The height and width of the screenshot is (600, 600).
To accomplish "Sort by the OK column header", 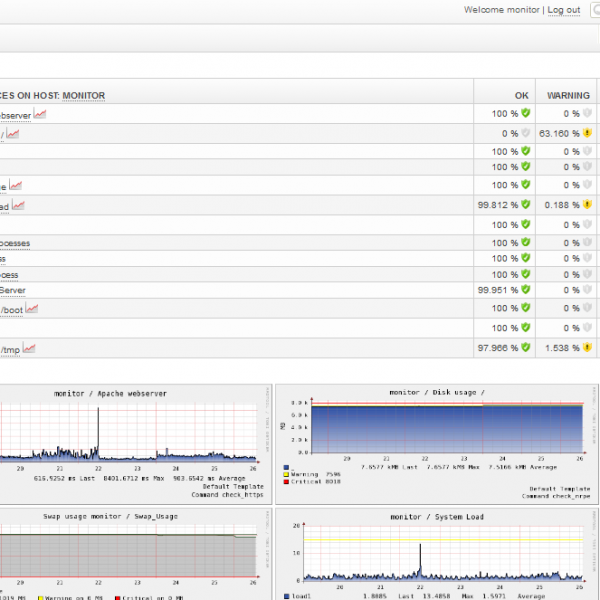I will click(x=521, y=96).
